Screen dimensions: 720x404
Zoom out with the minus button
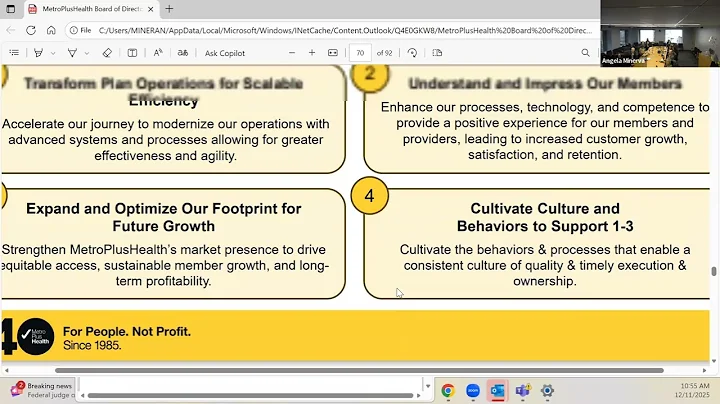pyautogui.click(x=292, y=53)
